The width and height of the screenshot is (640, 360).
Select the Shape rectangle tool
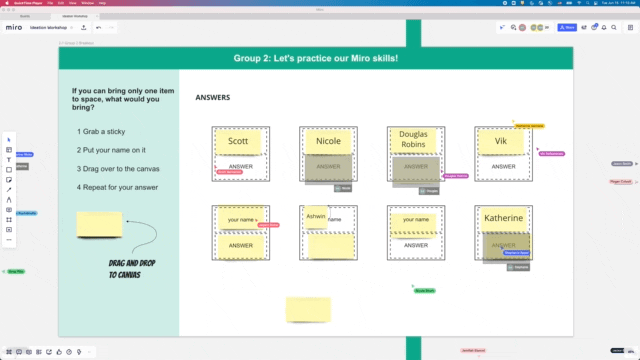point(9,170)
